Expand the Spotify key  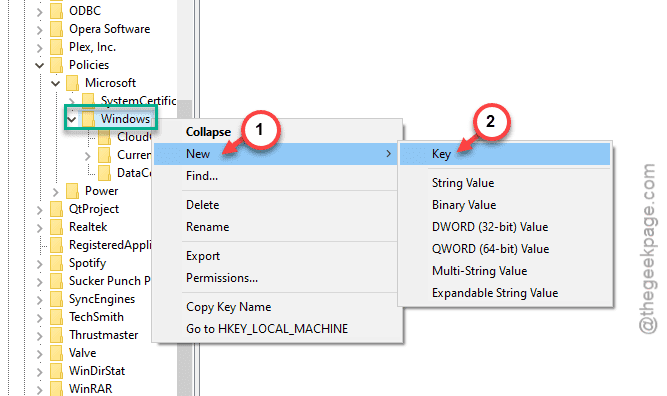pyautogui.click(x=40, y=264)
